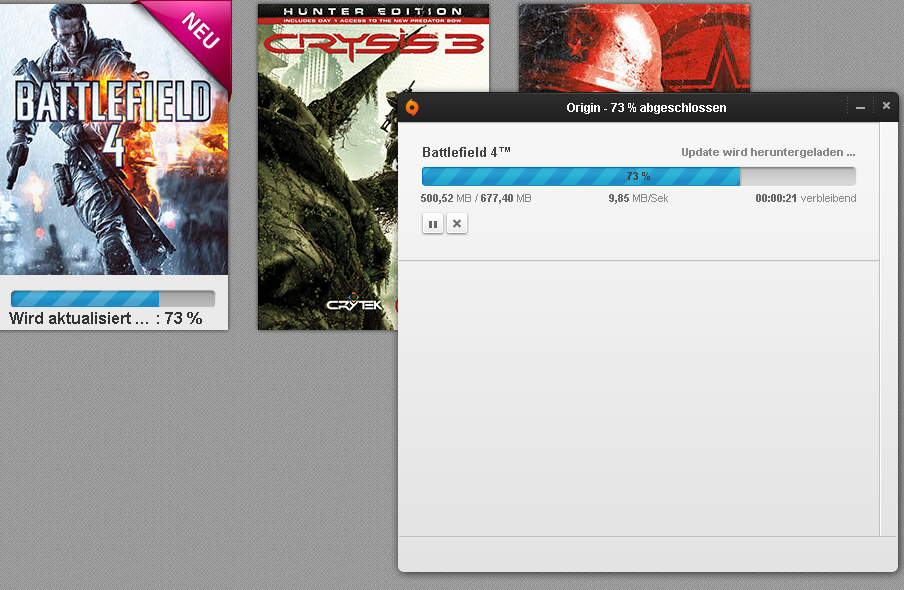Click the progress bar under Battlefield 4 tile
The height and width of the screenshot is (590, 904).
113,299
